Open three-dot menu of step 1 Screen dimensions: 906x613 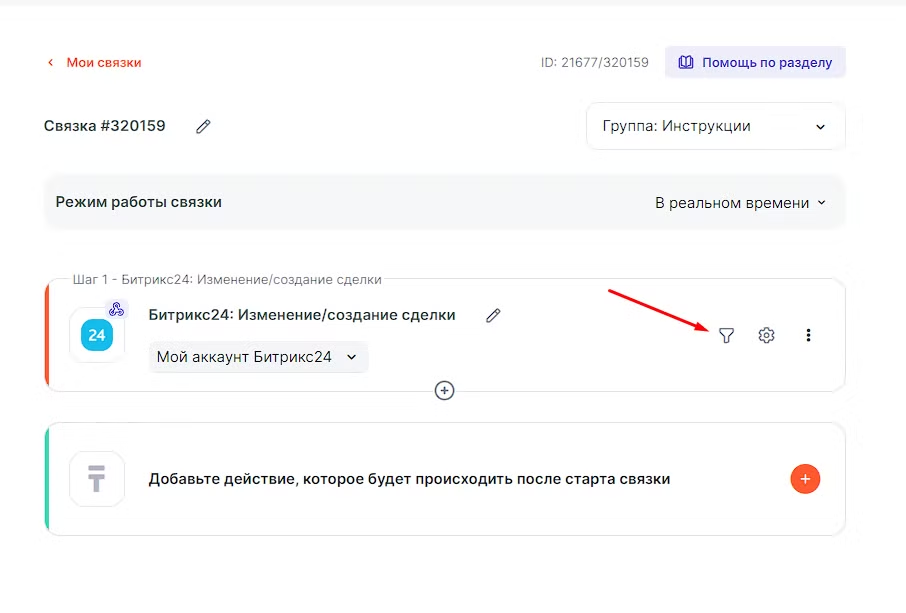808,336
